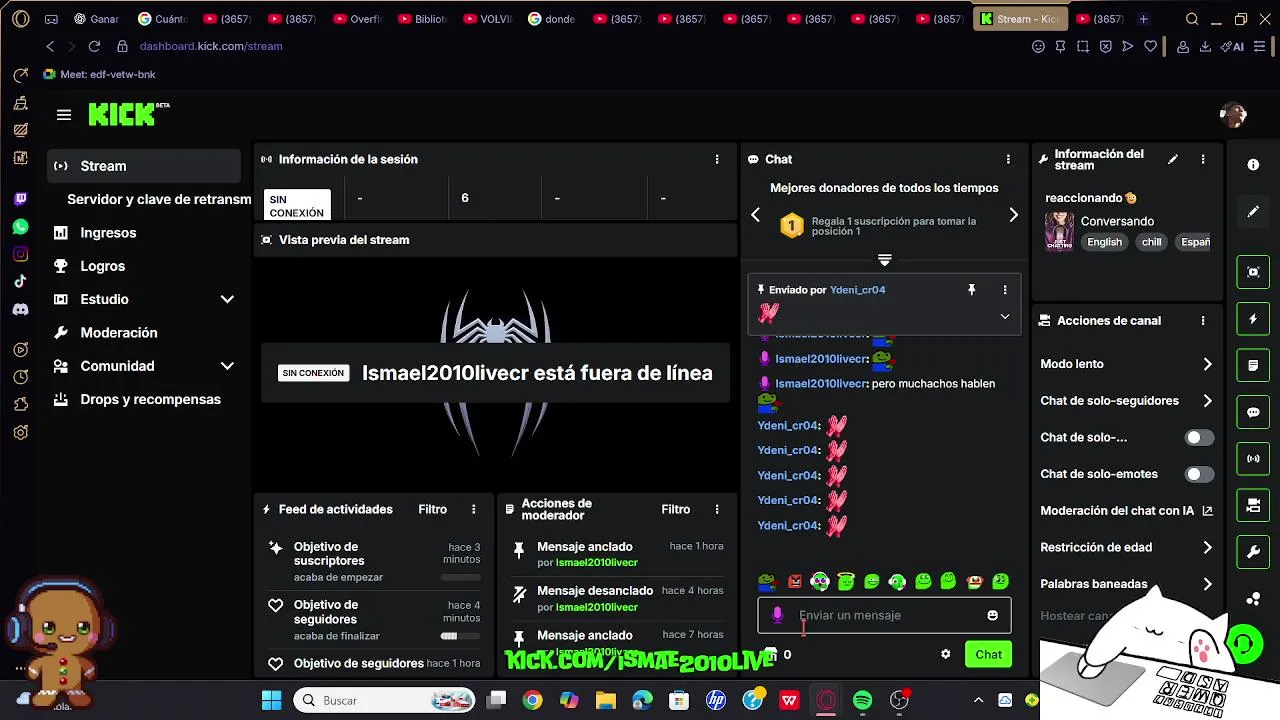Open Filtro in Acciones de moderador

[x=676, y=509]
